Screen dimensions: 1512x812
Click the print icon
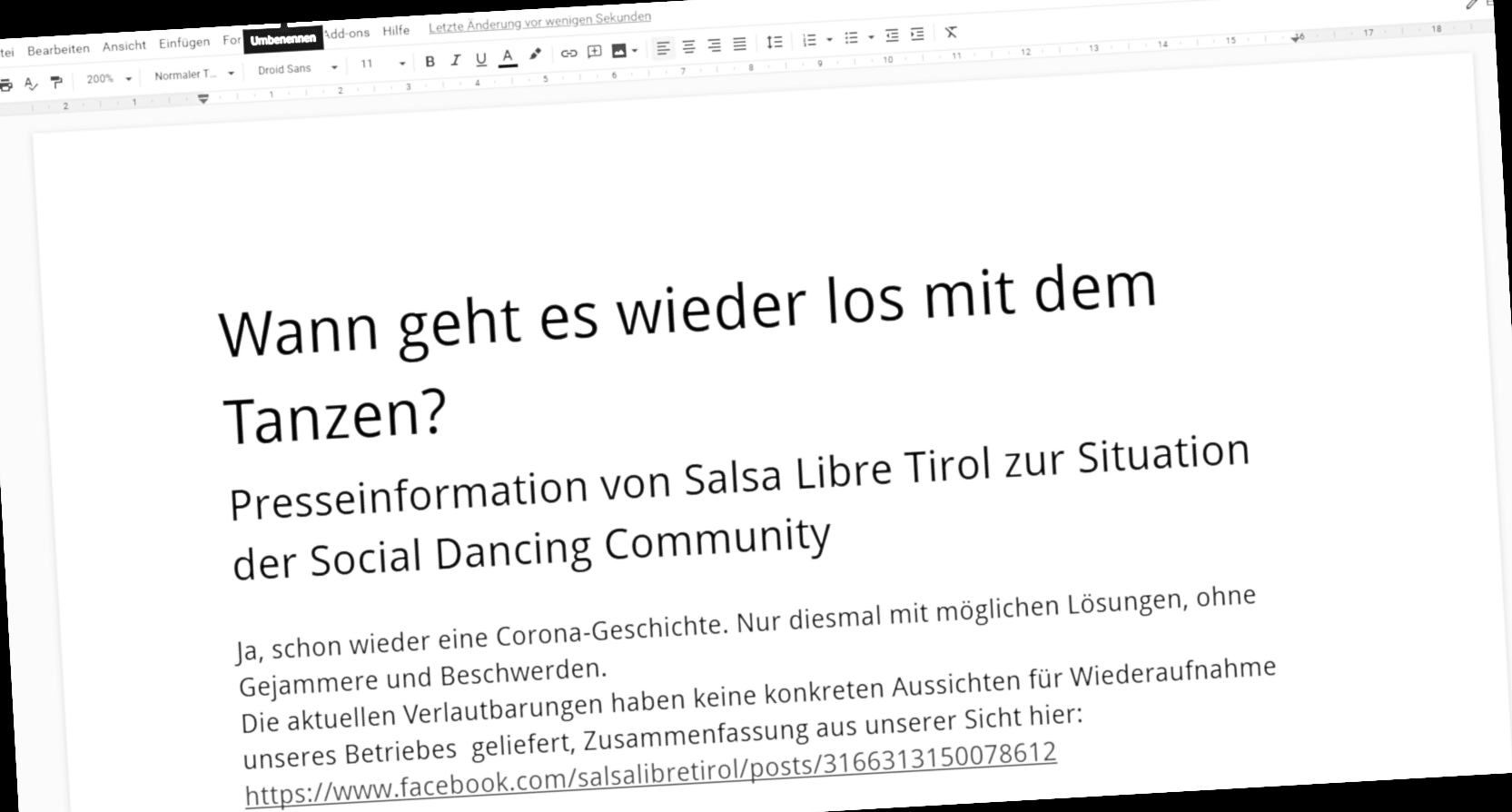pos(5,85)
